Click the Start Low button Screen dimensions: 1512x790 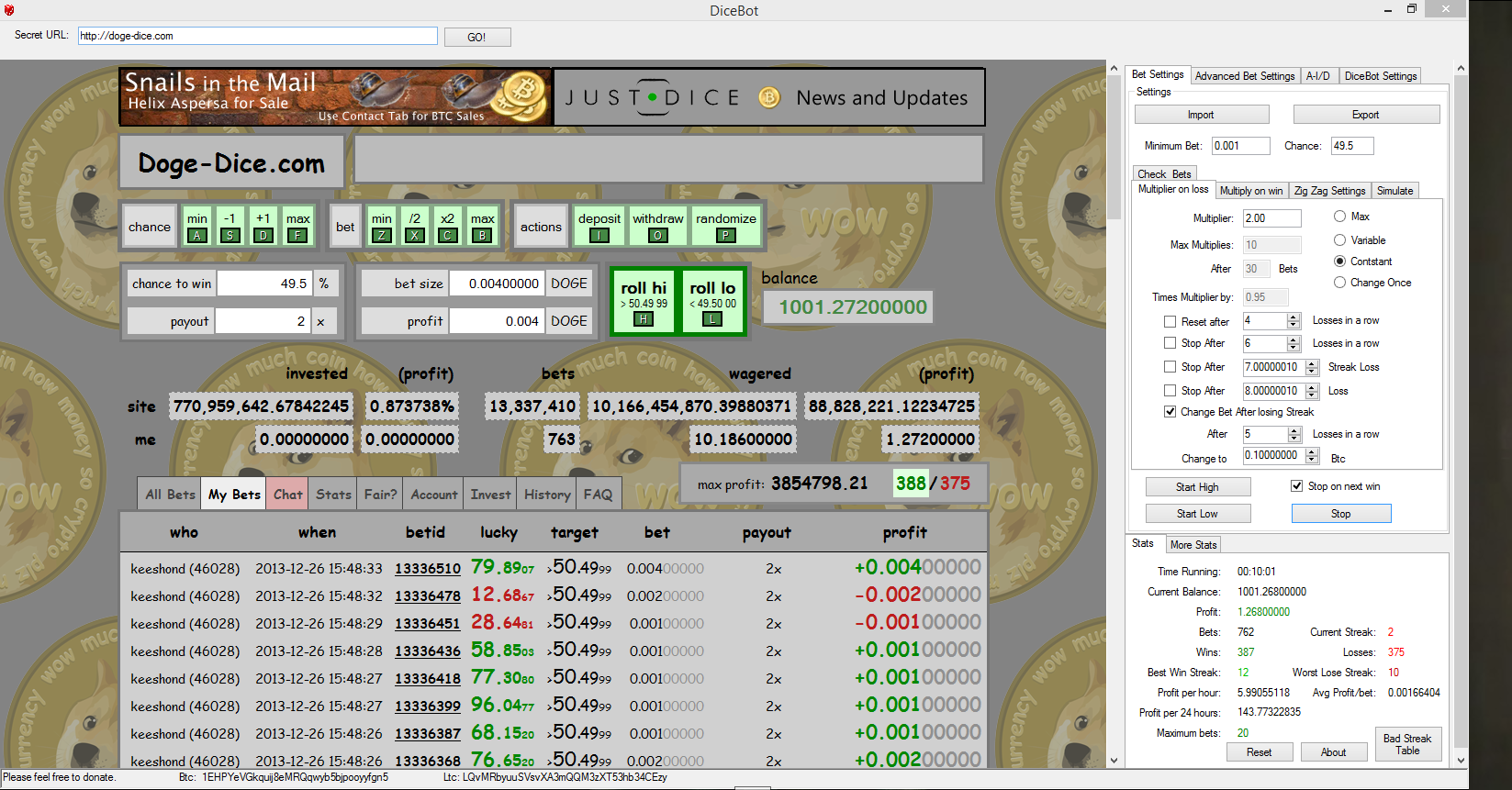(1198, 514)
